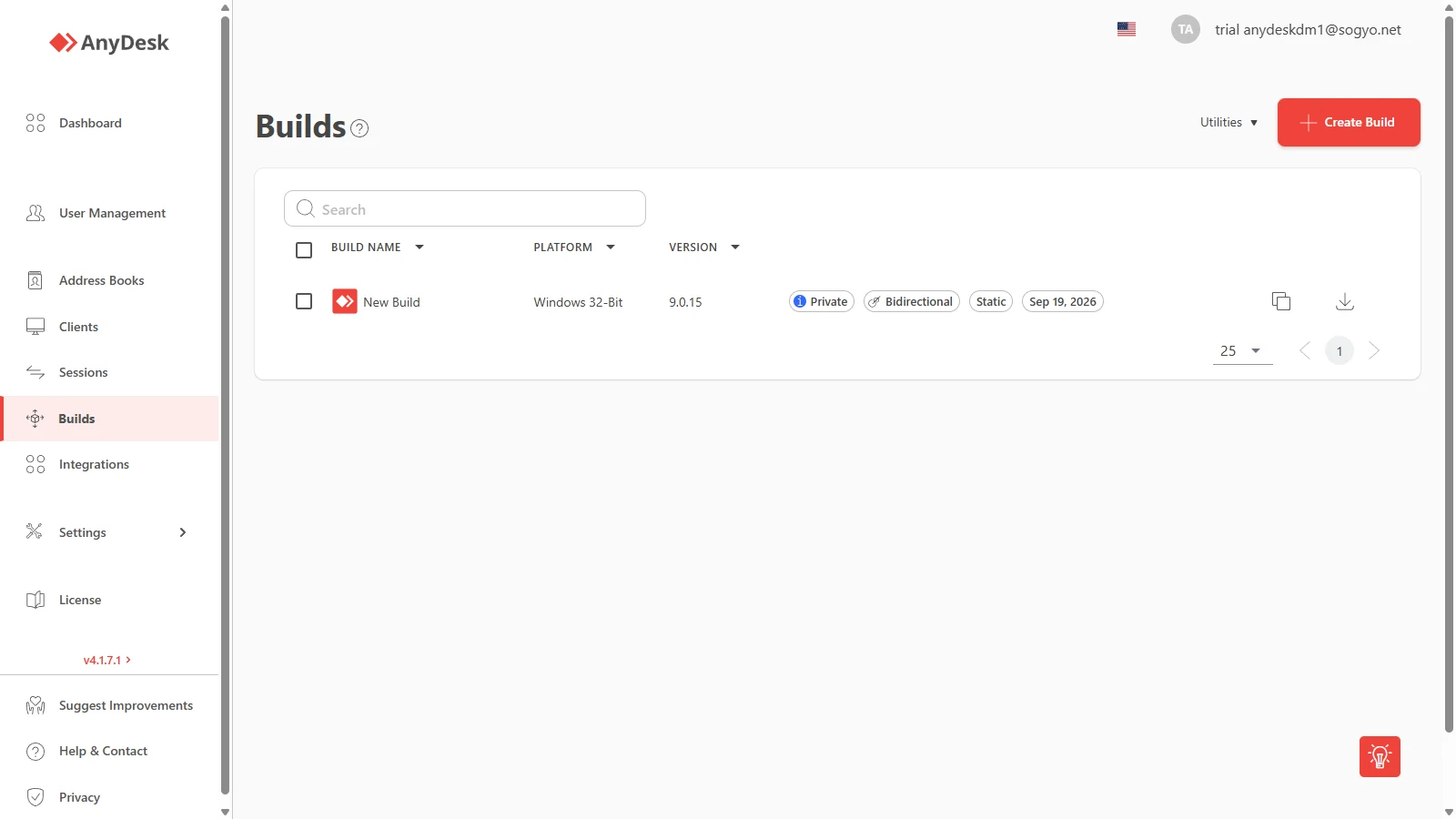
Task: Open the Builds help question mark
Action: coord(359,128)
